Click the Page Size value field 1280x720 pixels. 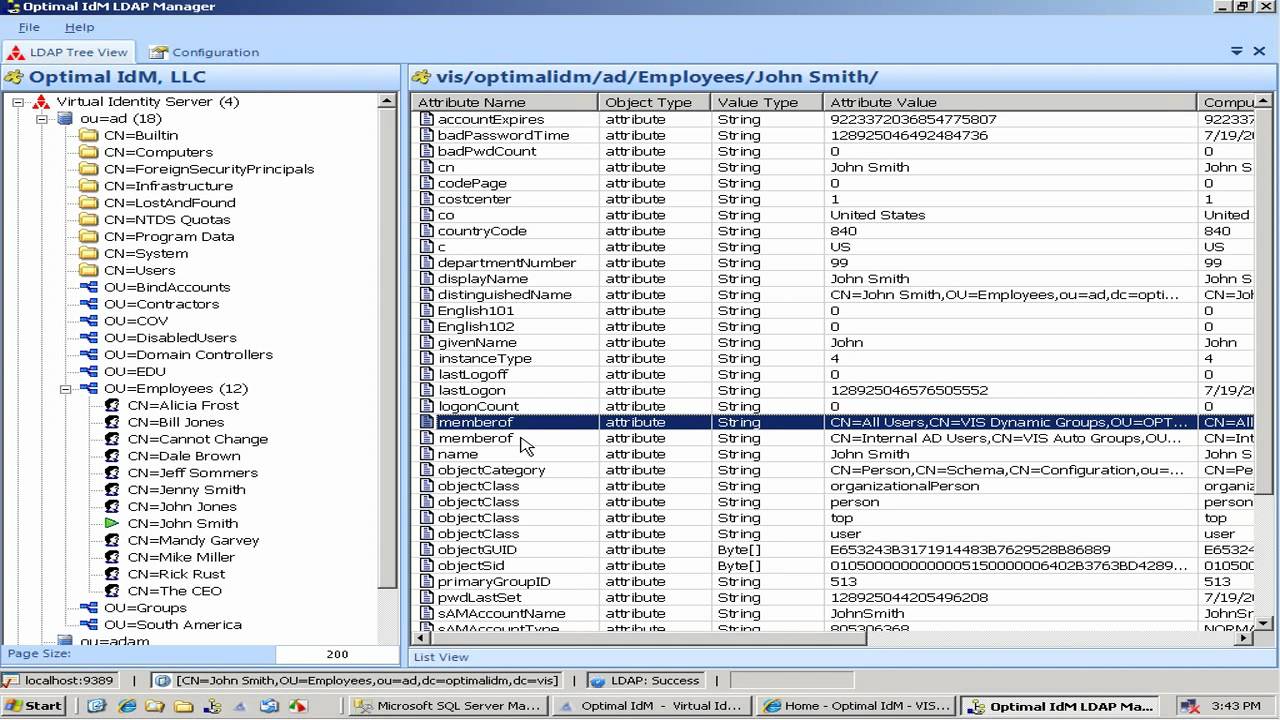point(337,655)
